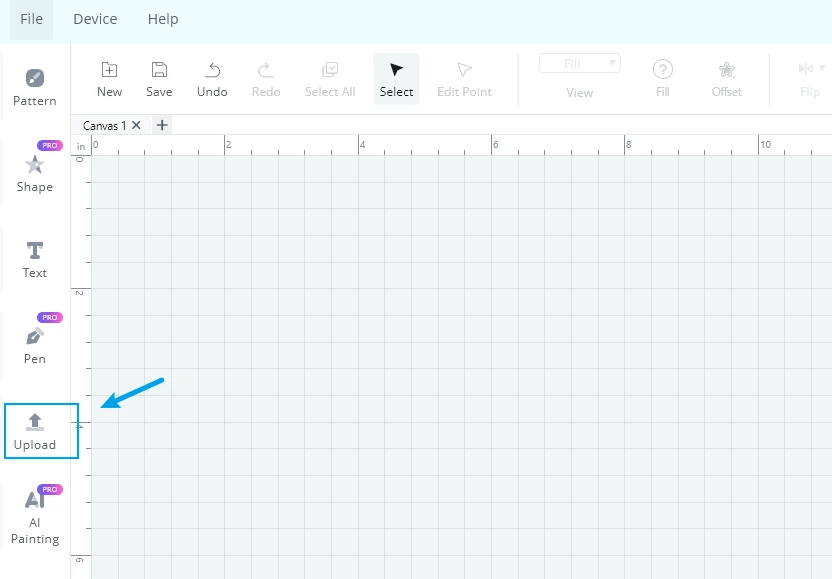Viewport: 832px width, 579px height.
Task: Click the 'in' ruler unit label
Action: [81, 146]
